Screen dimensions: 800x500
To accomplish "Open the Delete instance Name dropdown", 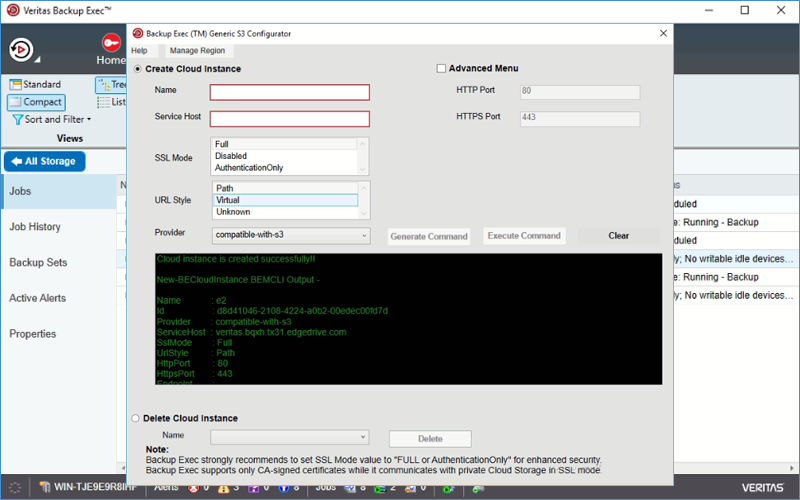I will click(290, 437).
